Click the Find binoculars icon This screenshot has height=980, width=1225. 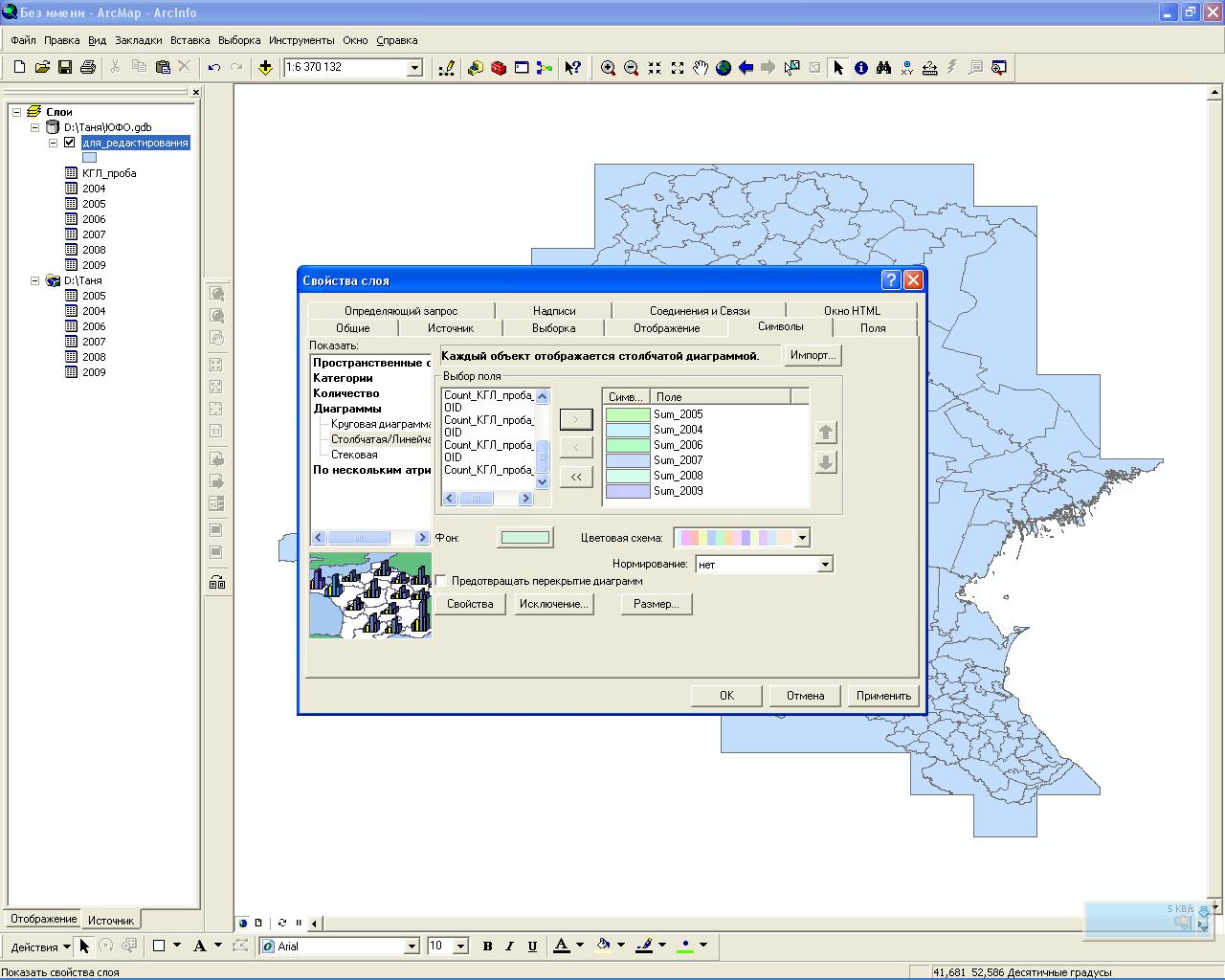(x=883, y=67)
